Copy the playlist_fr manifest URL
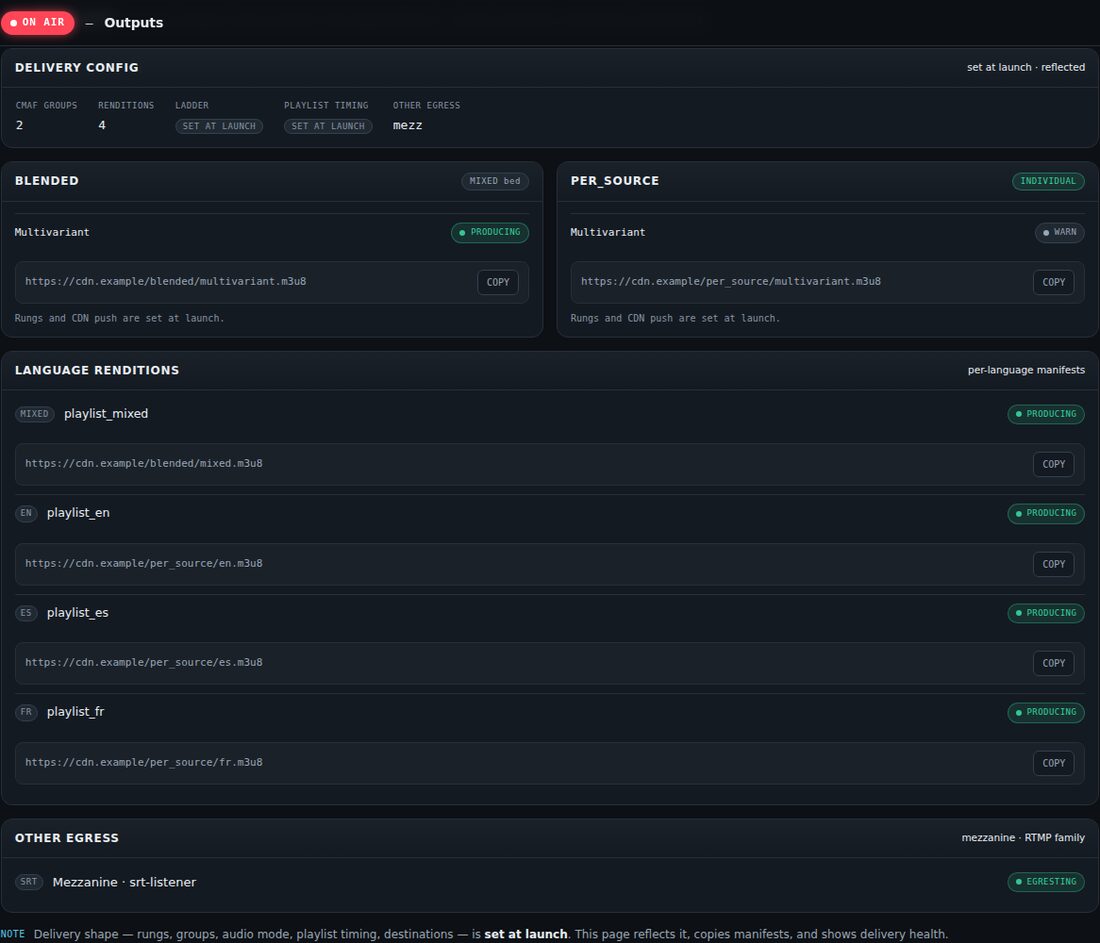Image resolution: width=1100 pixels, height=943 pixels. click(x=1053, y=763)
